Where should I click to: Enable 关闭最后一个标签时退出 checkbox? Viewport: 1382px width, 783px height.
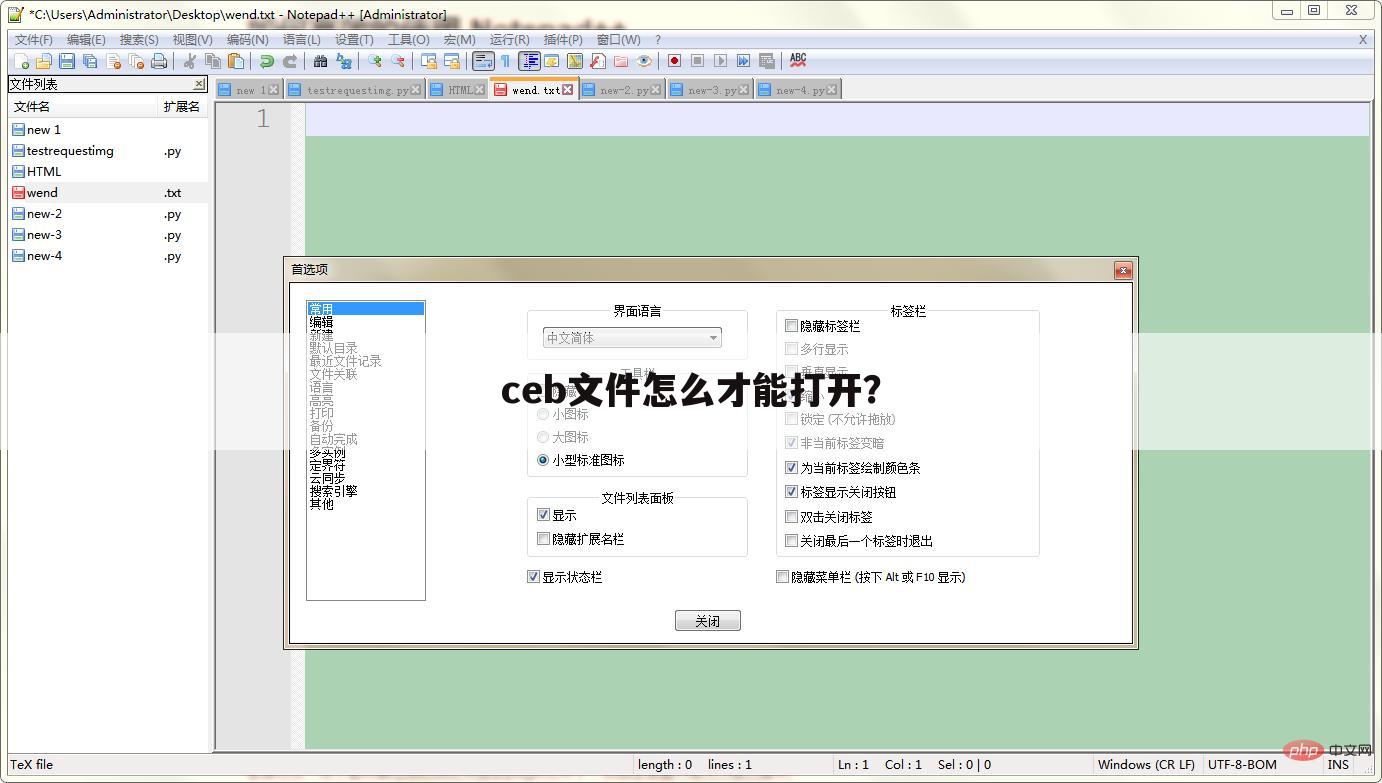click(x=791, y=541)
